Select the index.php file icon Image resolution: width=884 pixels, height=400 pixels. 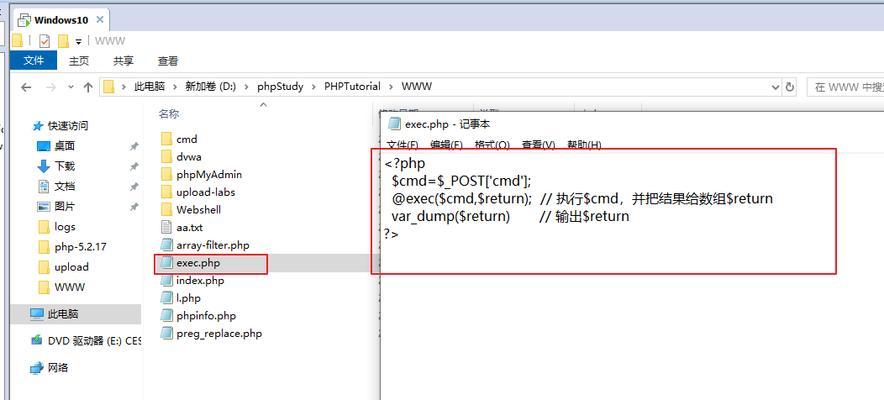point(166,280)
